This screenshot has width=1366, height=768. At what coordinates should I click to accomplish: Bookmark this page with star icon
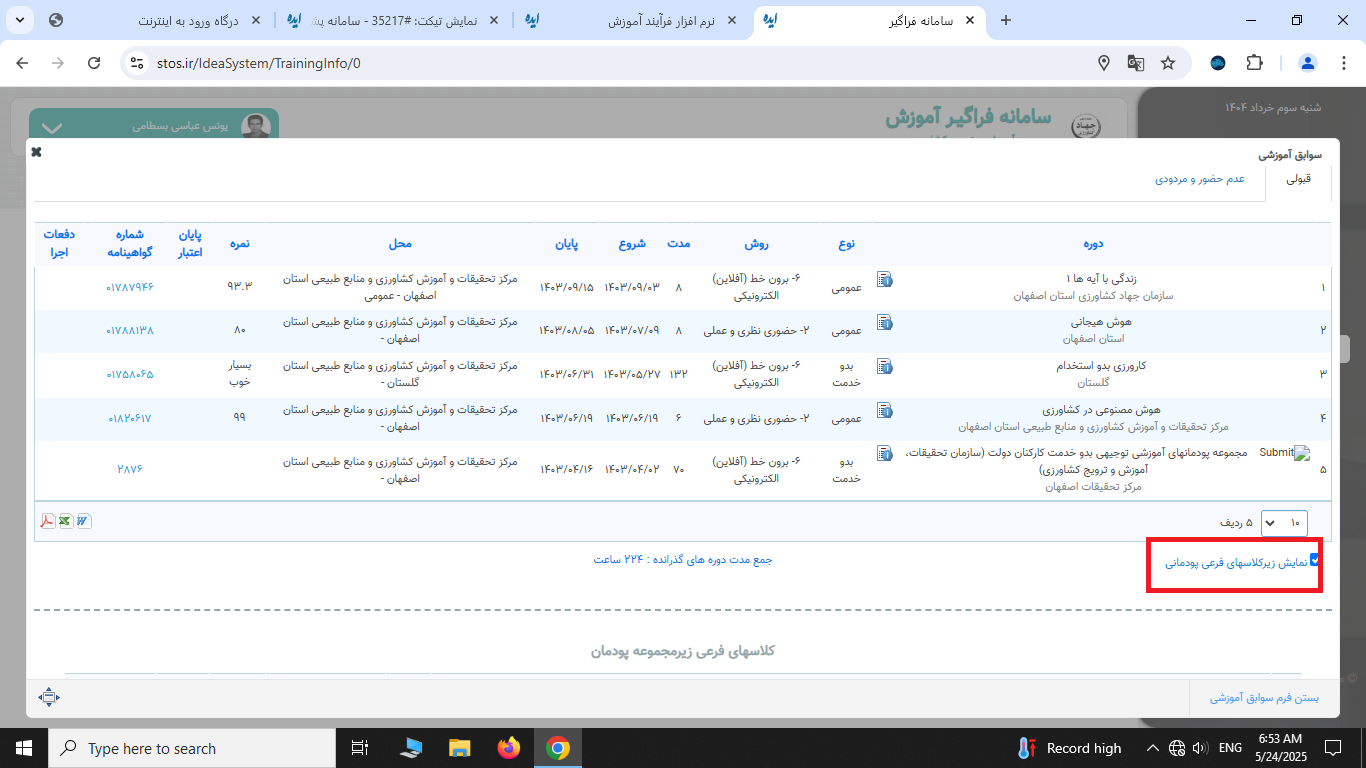tap(1167, 63)
